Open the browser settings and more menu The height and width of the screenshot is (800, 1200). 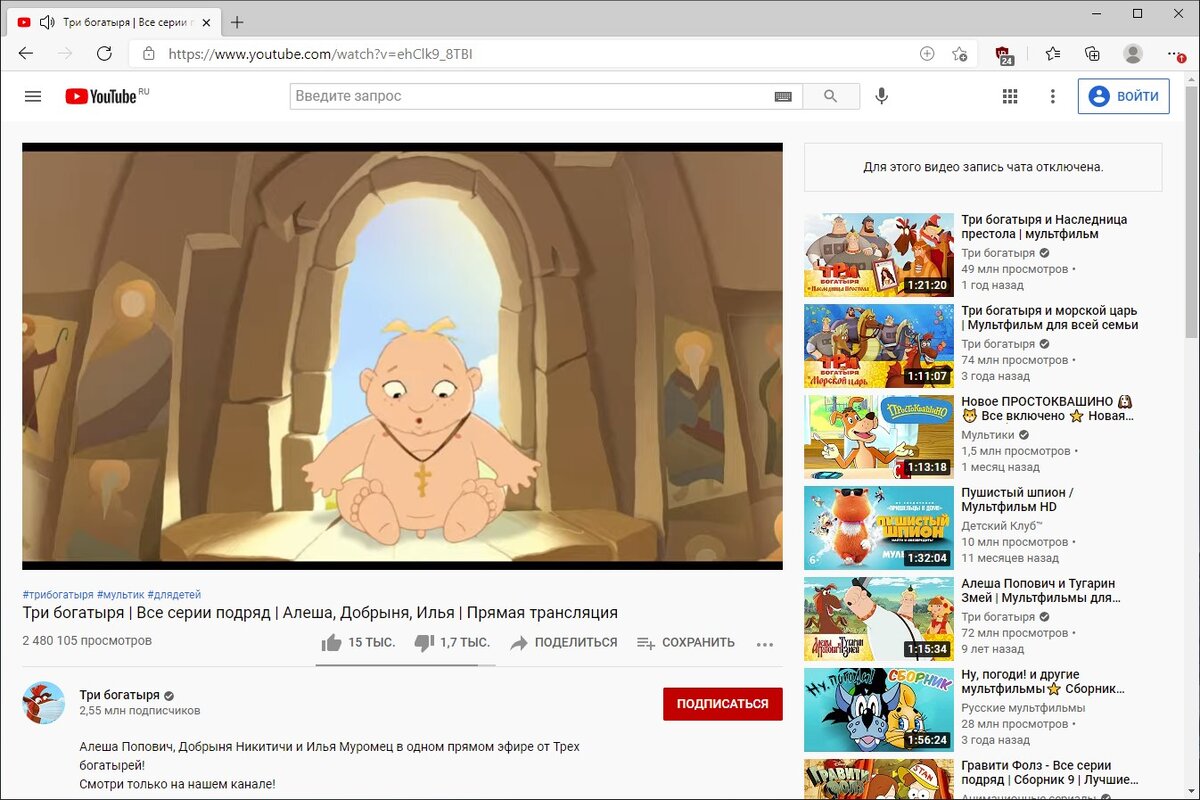(x=1176, y=54)
